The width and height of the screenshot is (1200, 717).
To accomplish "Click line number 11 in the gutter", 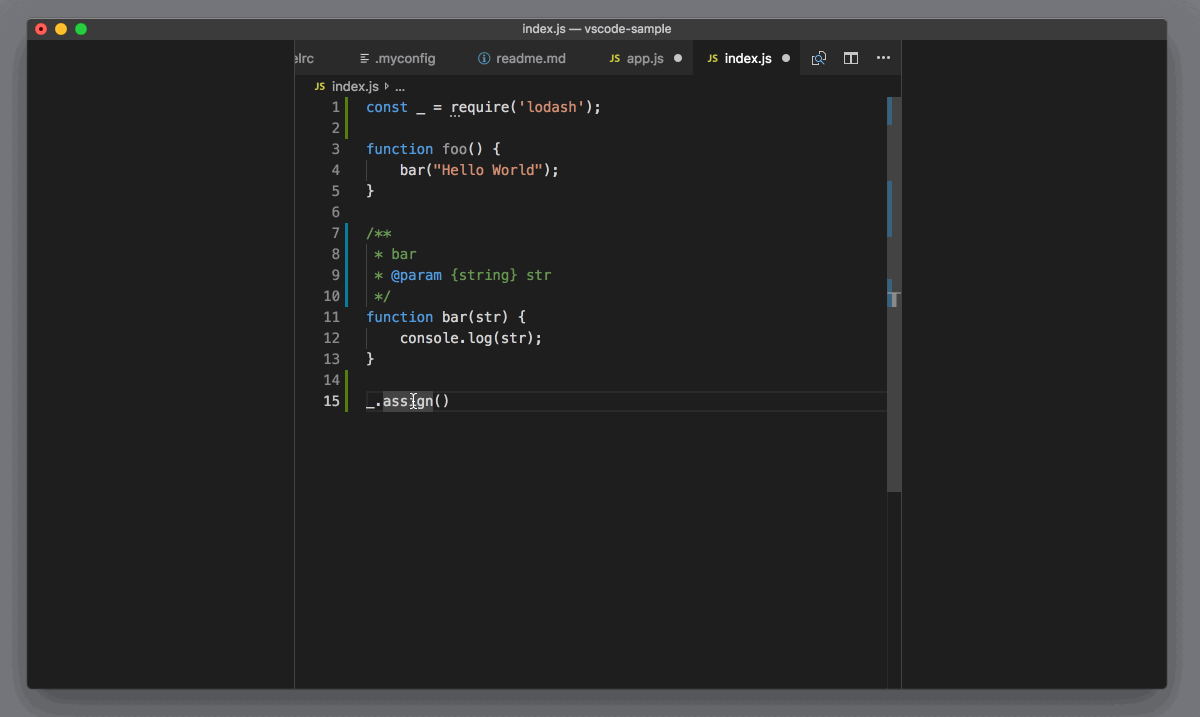I will point(331,317).
